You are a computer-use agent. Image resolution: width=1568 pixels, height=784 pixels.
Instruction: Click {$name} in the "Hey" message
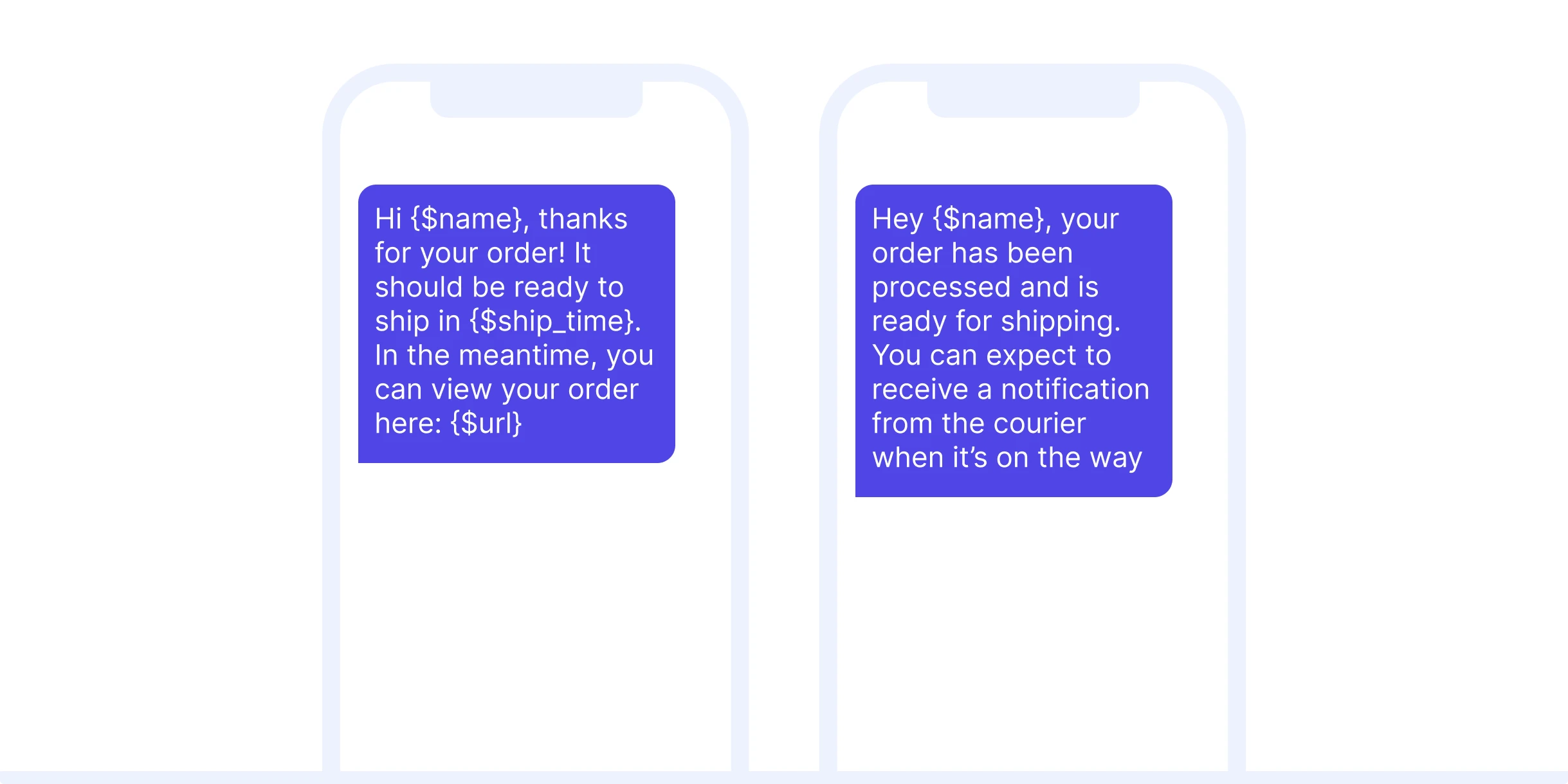(989, 219)
